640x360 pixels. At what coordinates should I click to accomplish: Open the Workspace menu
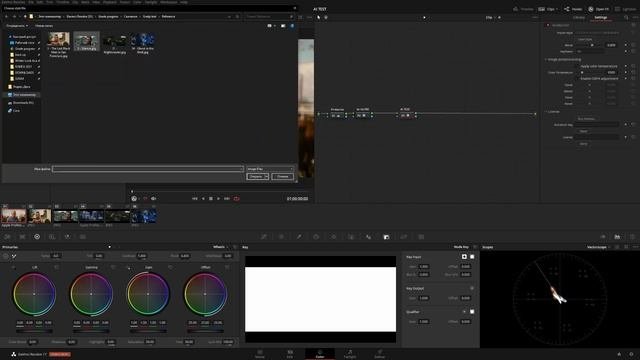pos(169,2)
